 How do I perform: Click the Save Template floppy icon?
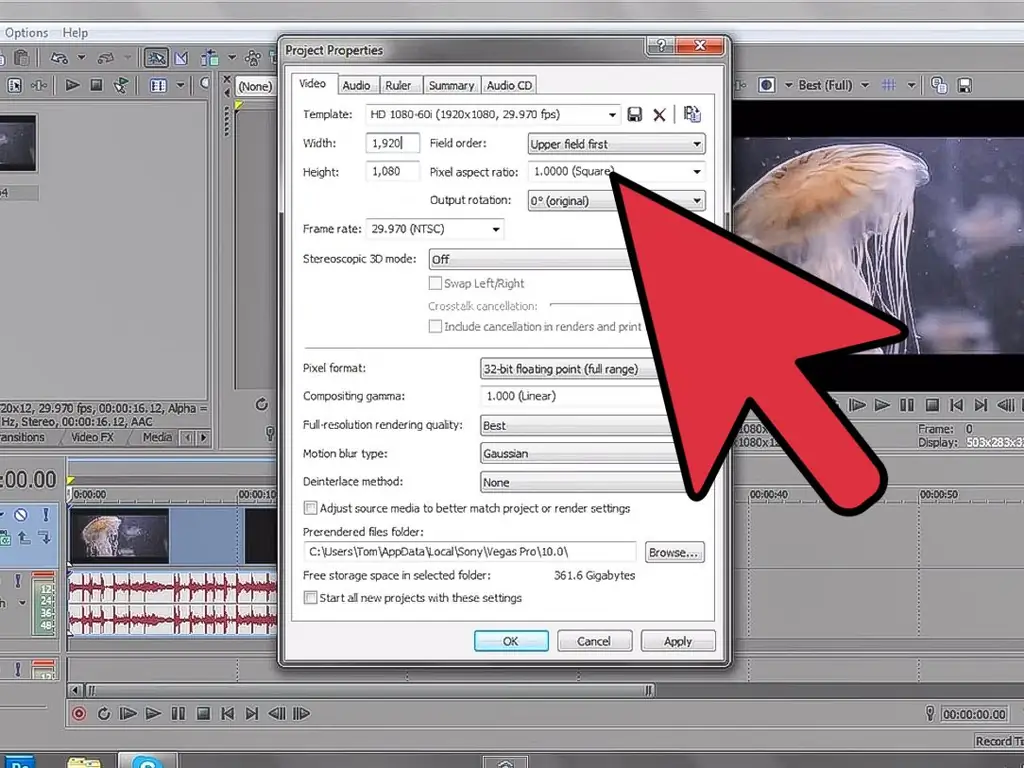[634, 115]
